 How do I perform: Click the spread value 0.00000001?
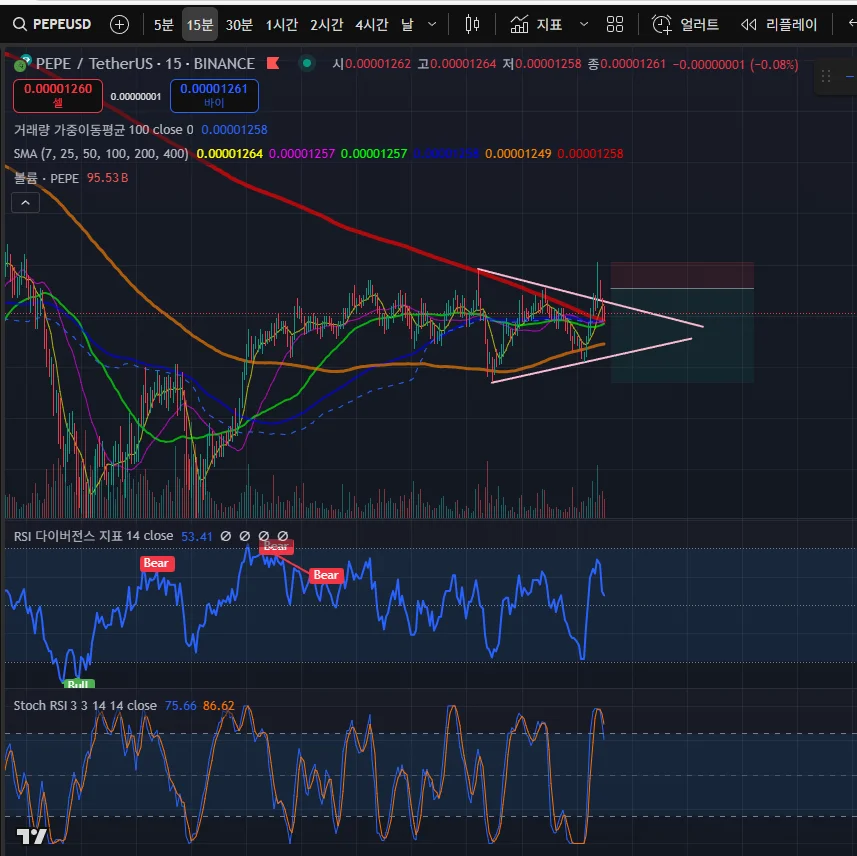136,97
